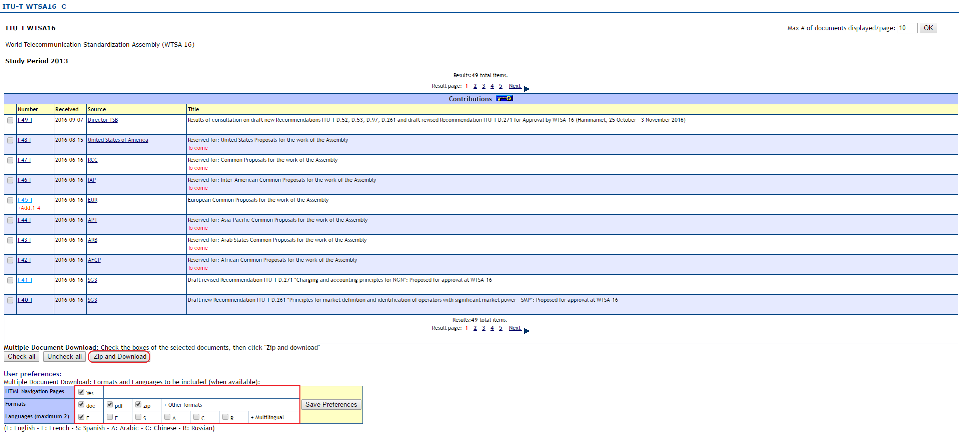The width and height of the screenshot is (959, 433).
Task: Select the checkbox in the RCC row
Action: pyautogui.click(x=10, y=160)
